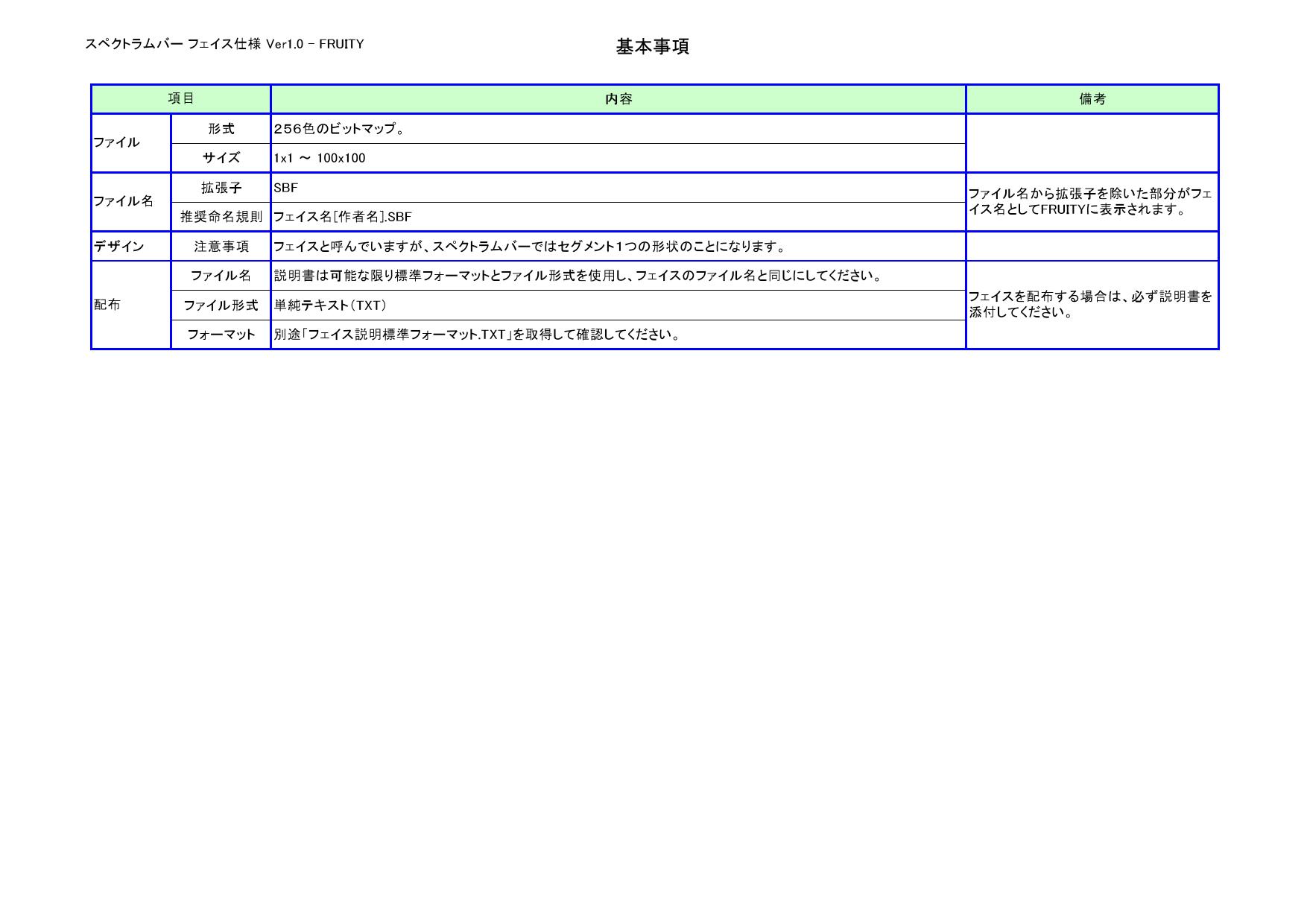This screenshot has width=1307, height=924.
Task: Click the 推奨命名規則 cell
Action: pyautogui.click(x=221, y=217)
